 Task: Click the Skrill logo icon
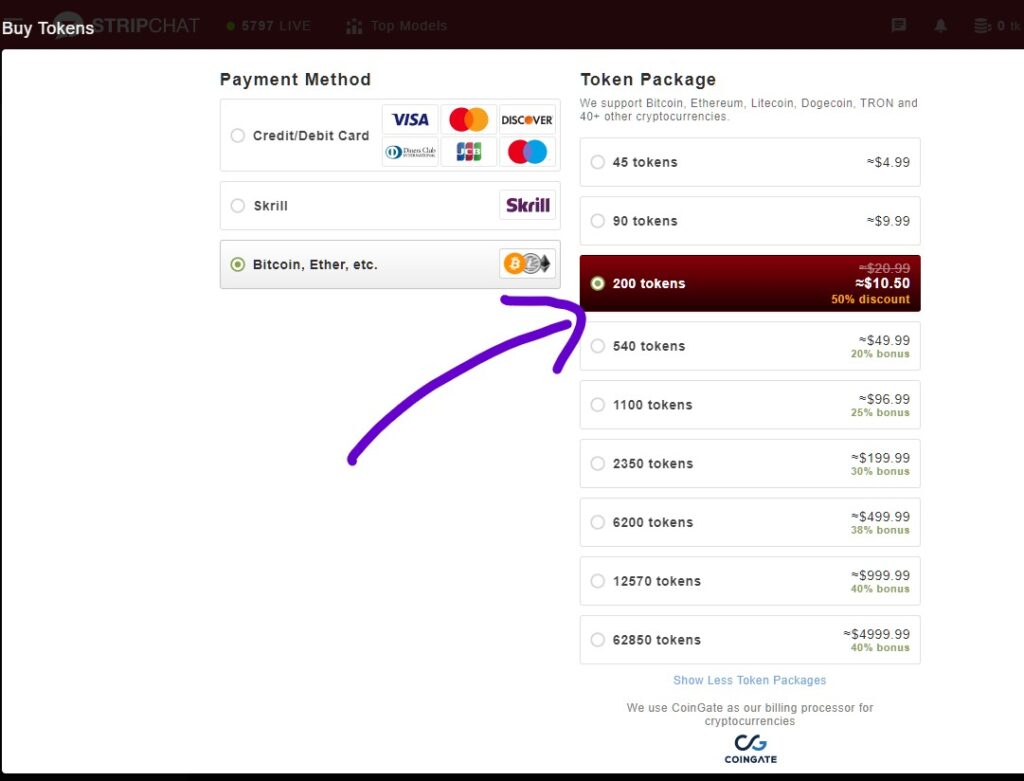[x=528, y=205]
